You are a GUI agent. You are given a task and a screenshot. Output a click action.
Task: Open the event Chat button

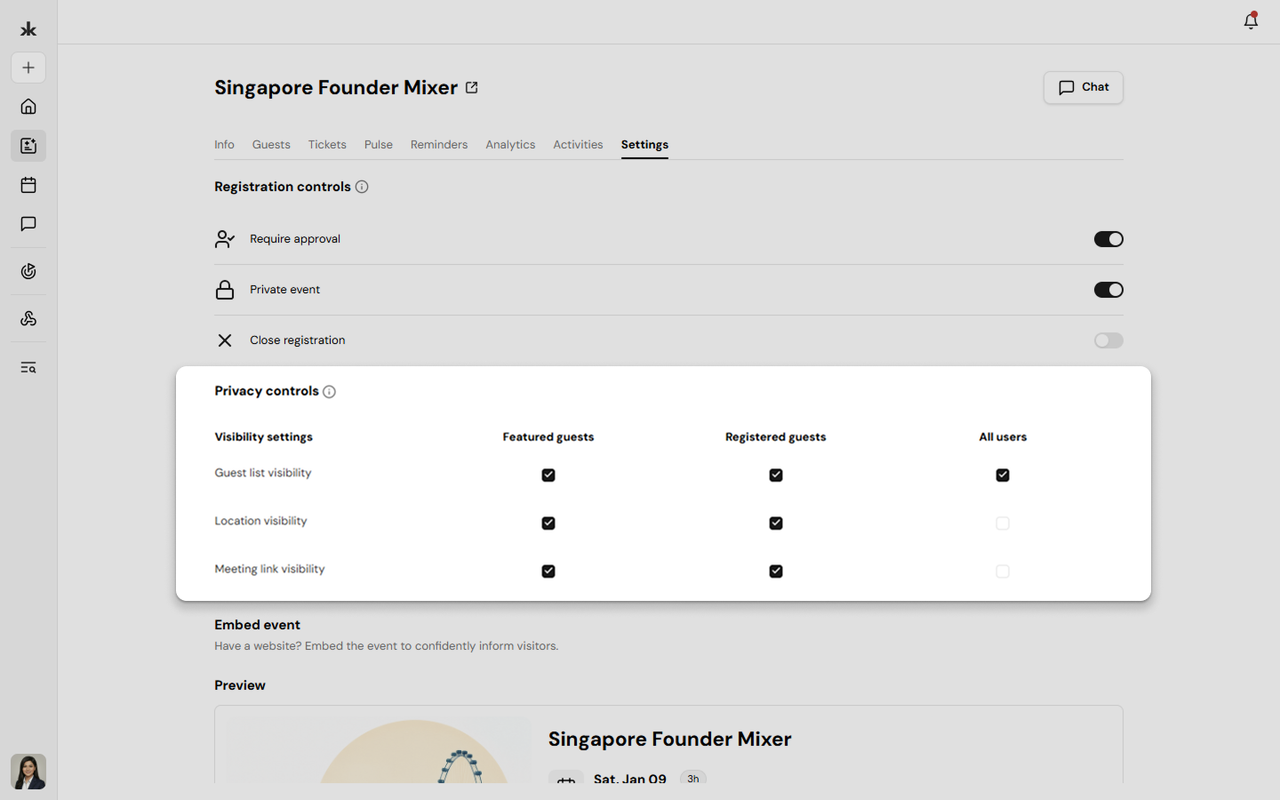(x=1083, y=88)
